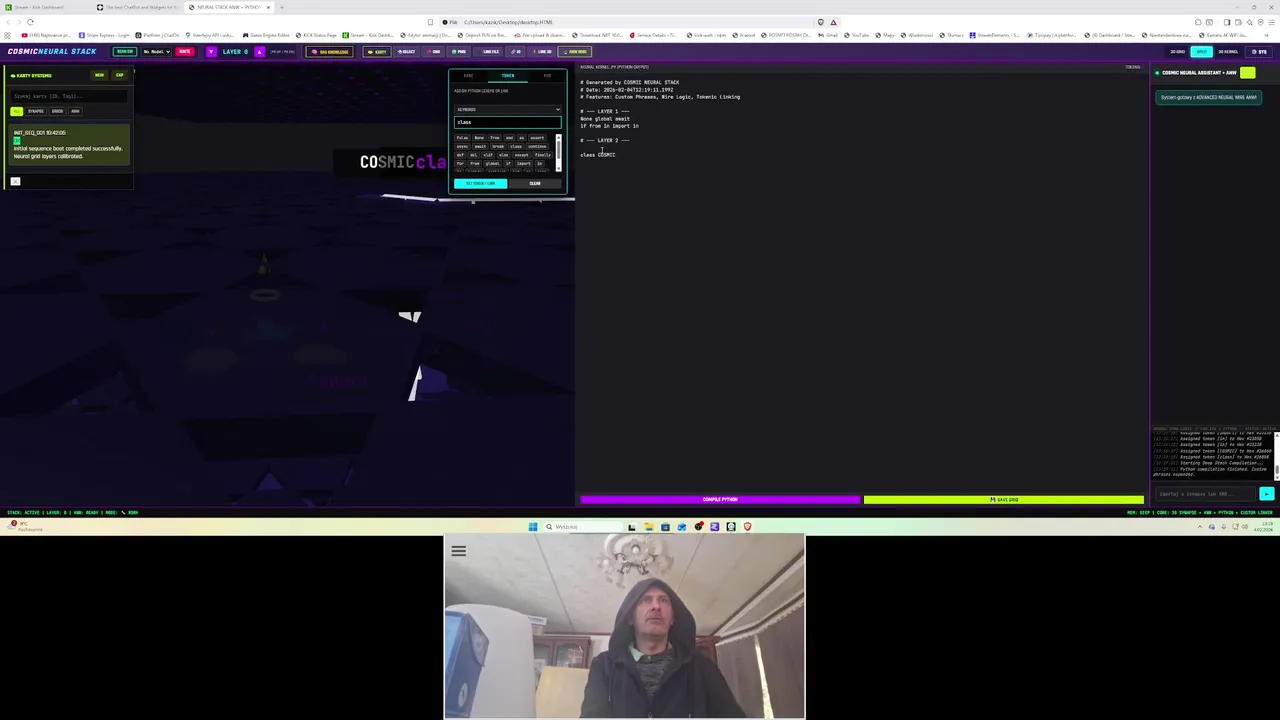The height and width of the screenshot is (720, 1280).
Task: Choose the 'continue' keyword chip
Action: (537, 146)
